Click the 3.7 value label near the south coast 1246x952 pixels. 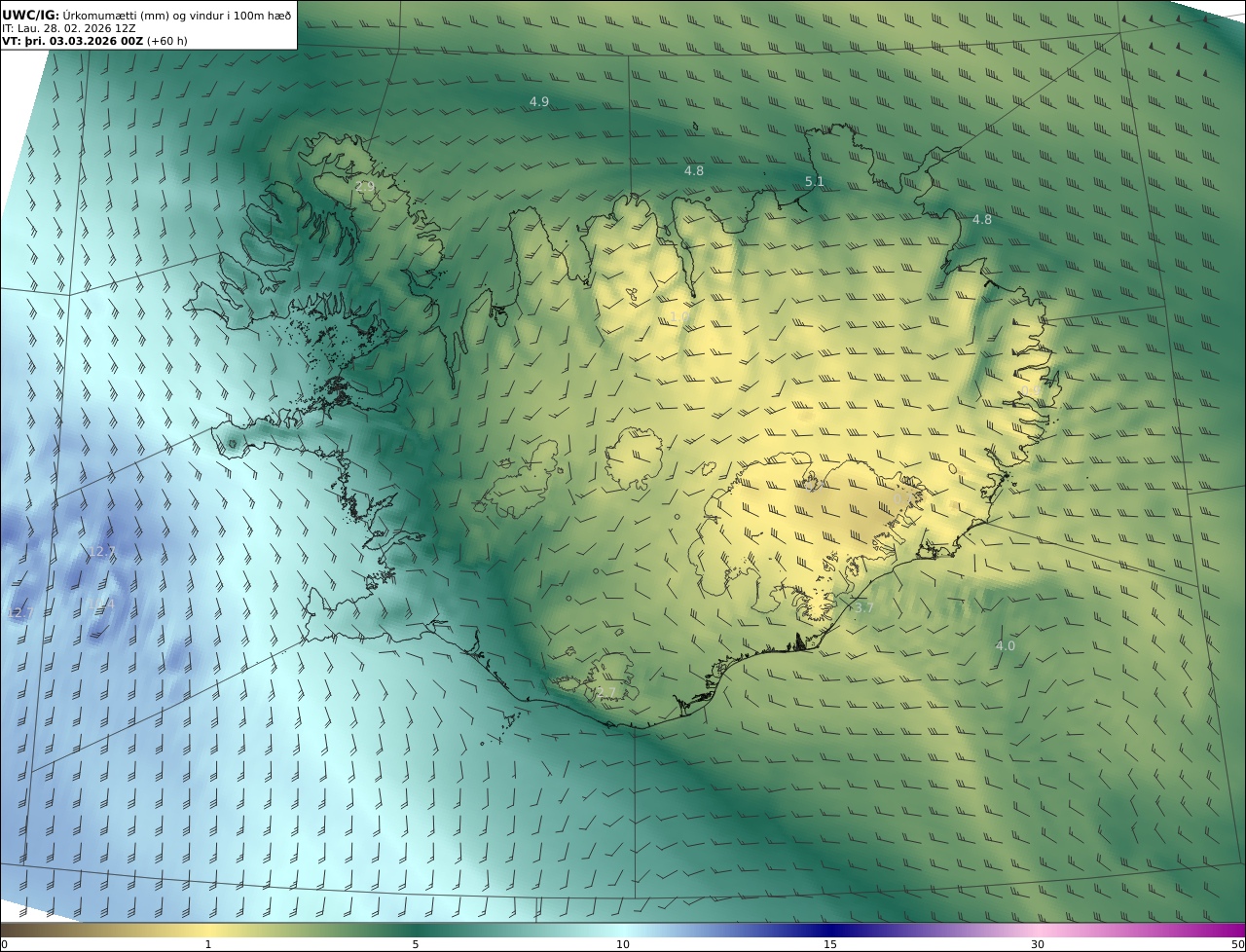click(863, 608)
